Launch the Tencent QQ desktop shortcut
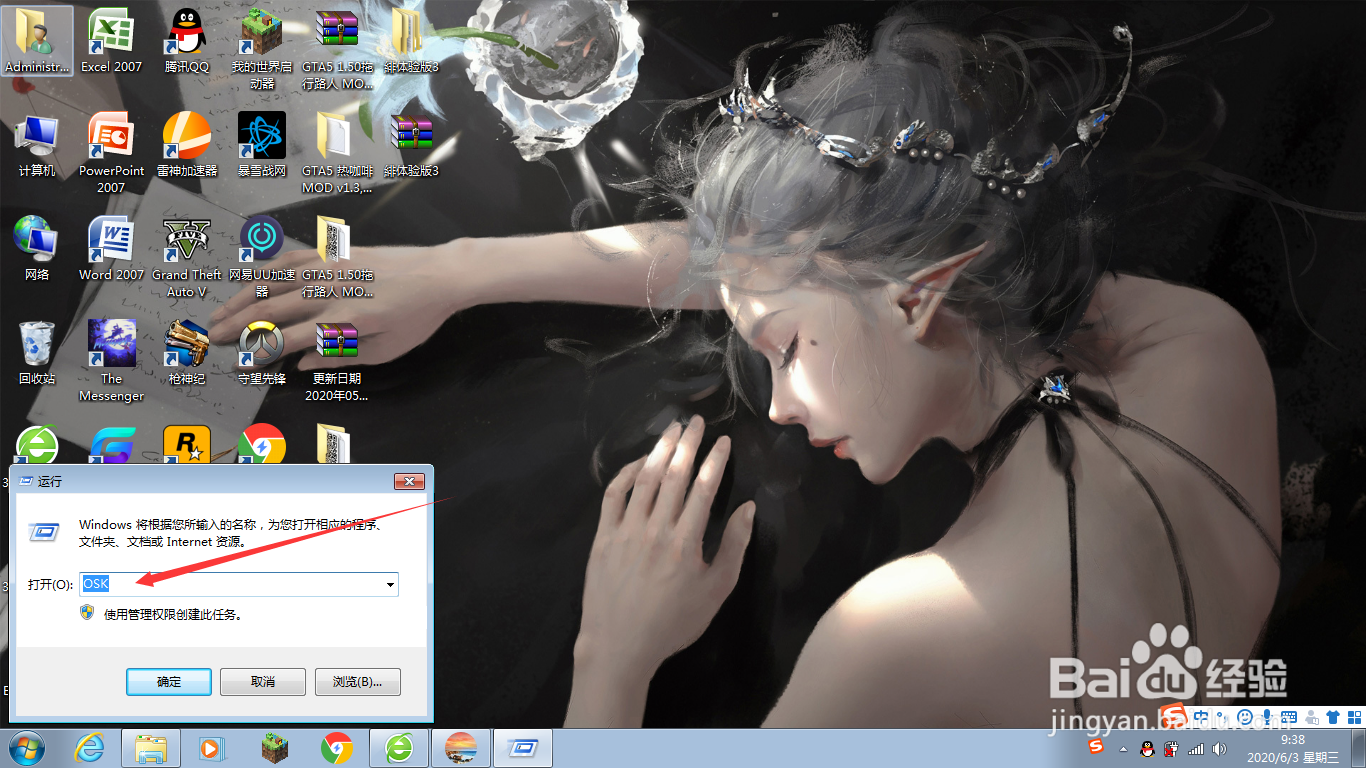 (187, 42)
